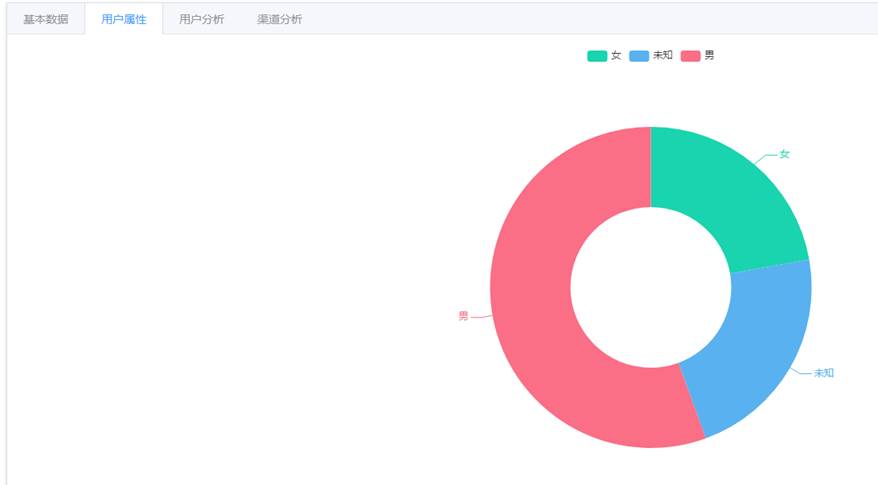Click the 女 callout label beside chart
878x485 pixels.
tap(784, 154)
